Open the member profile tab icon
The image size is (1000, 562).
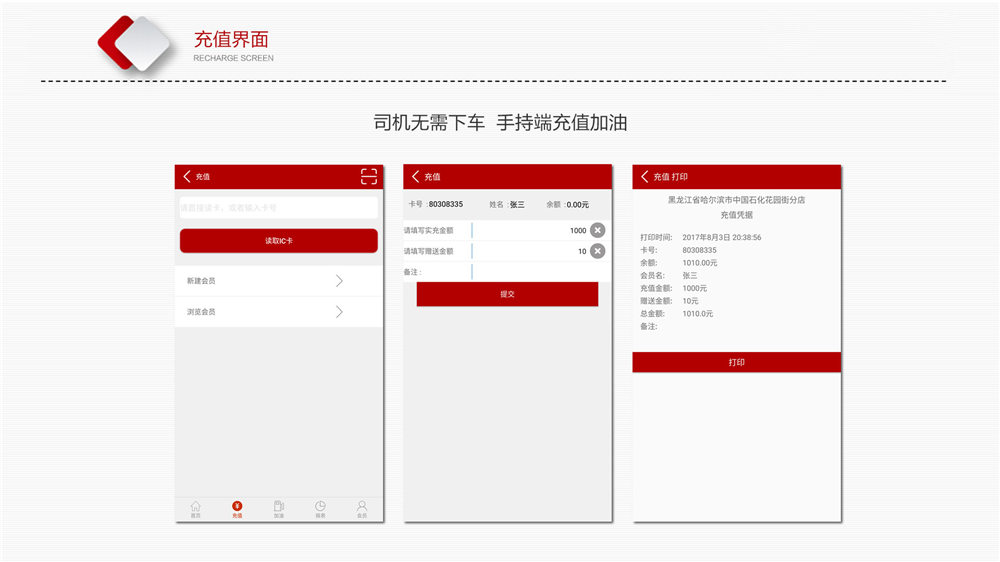point(362,509)
